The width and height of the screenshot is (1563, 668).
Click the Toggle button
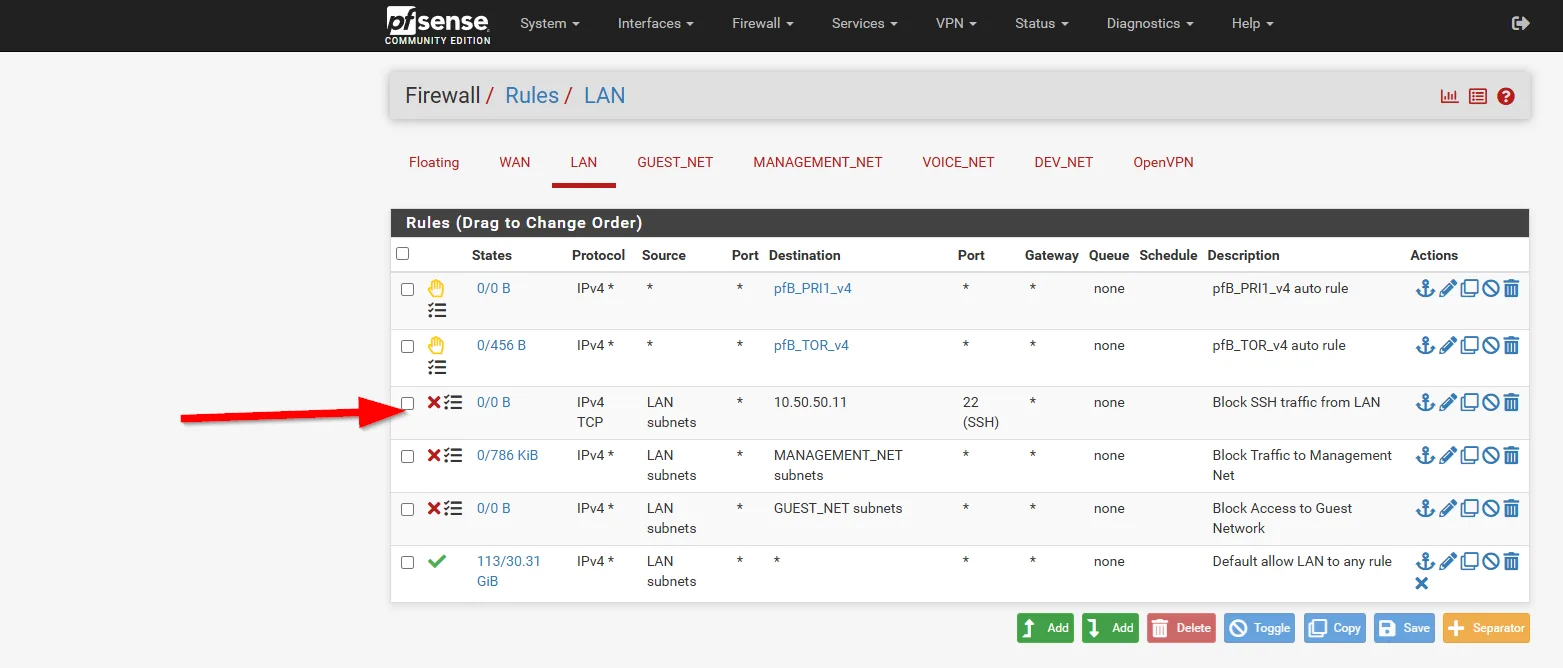click(1259, 628)
